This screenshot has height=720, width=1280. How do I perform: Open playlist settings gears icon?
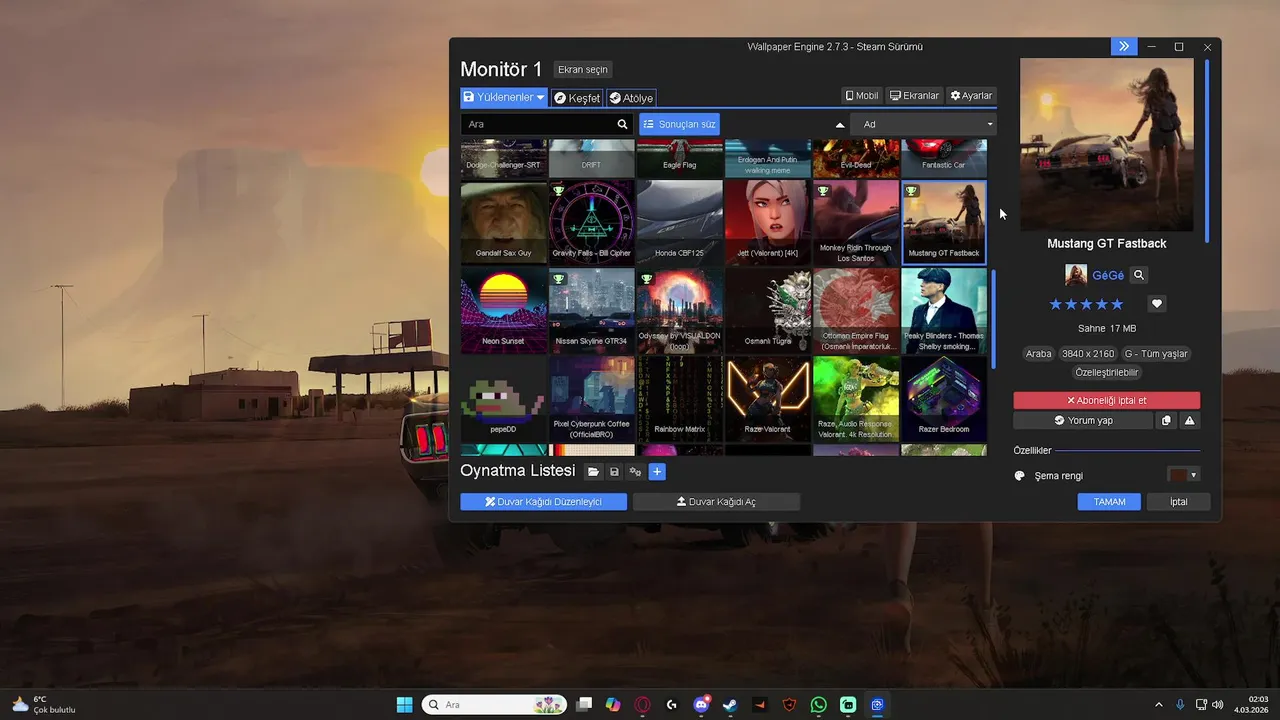635,471
